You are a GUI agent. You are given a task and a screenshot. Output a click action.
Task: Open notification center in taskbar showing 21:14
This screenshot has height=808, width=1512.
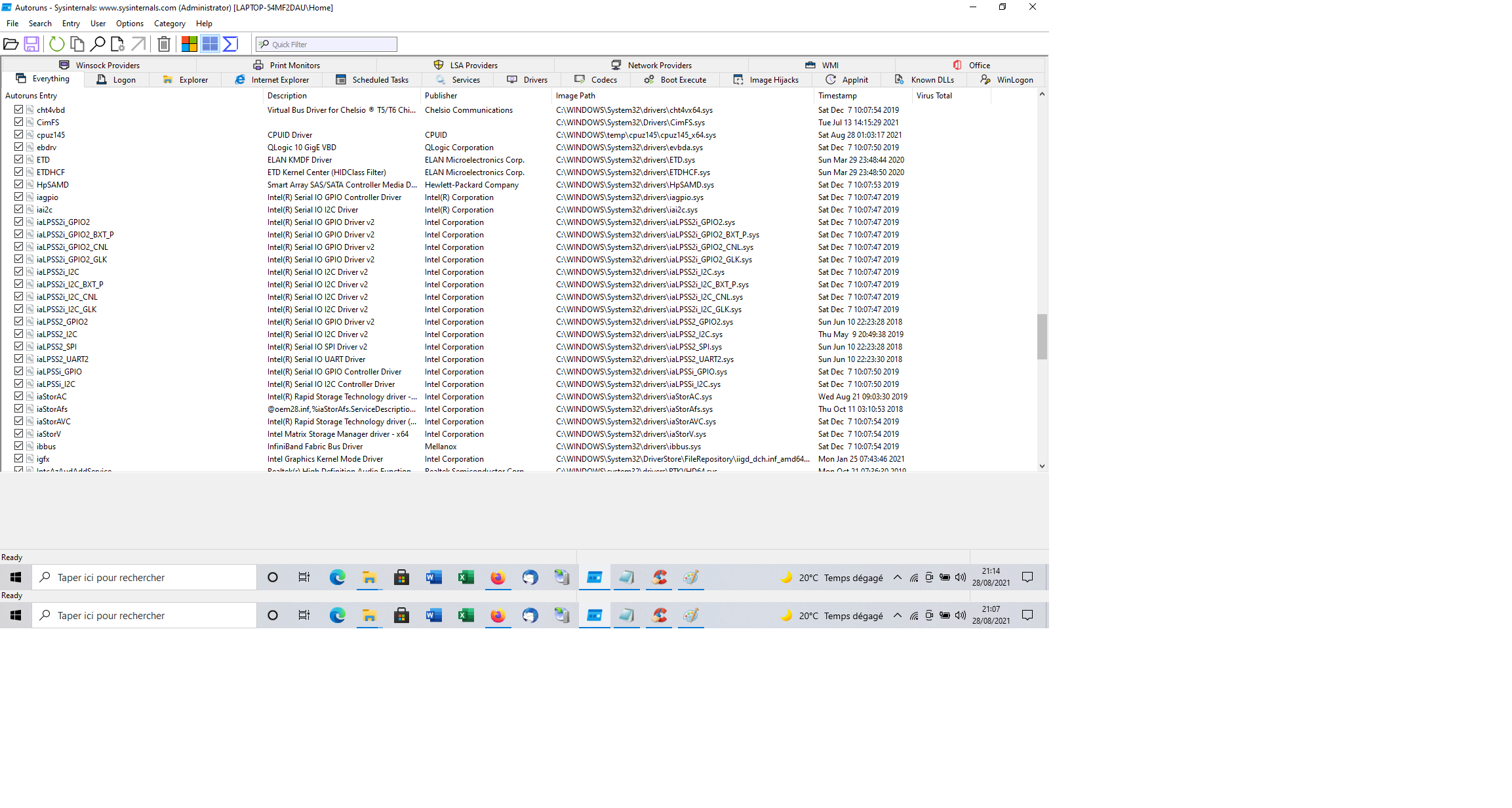point(1027,577)
